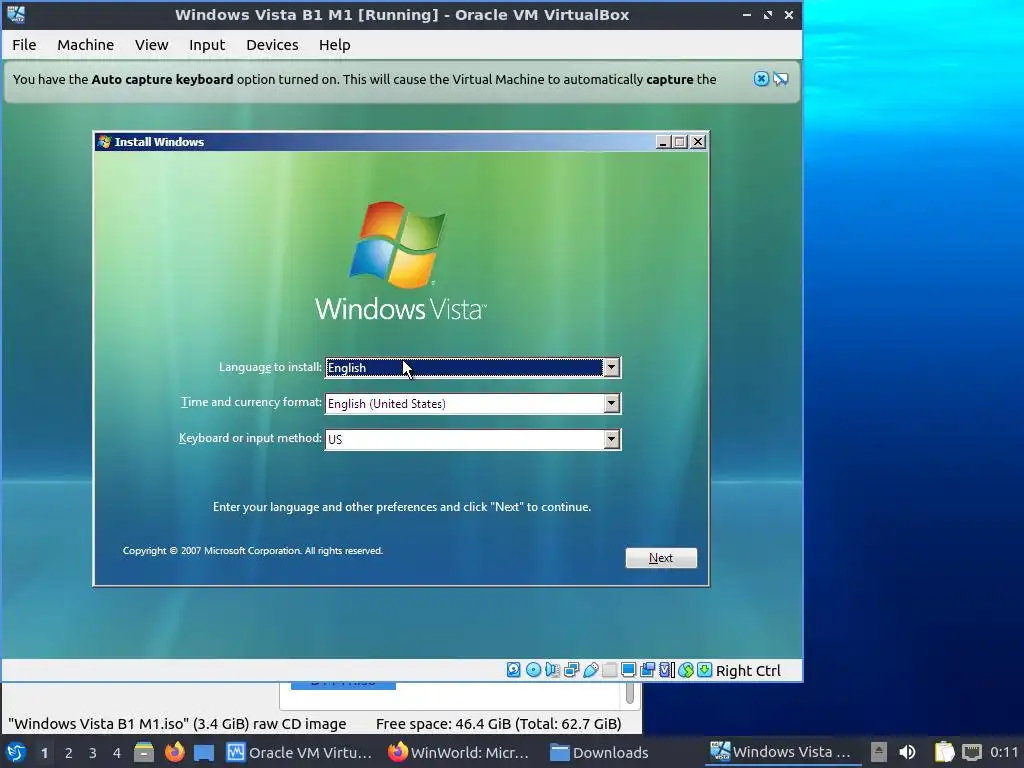Switch to workspace 1
The image size is (1024, 768).
pos(44,753)
